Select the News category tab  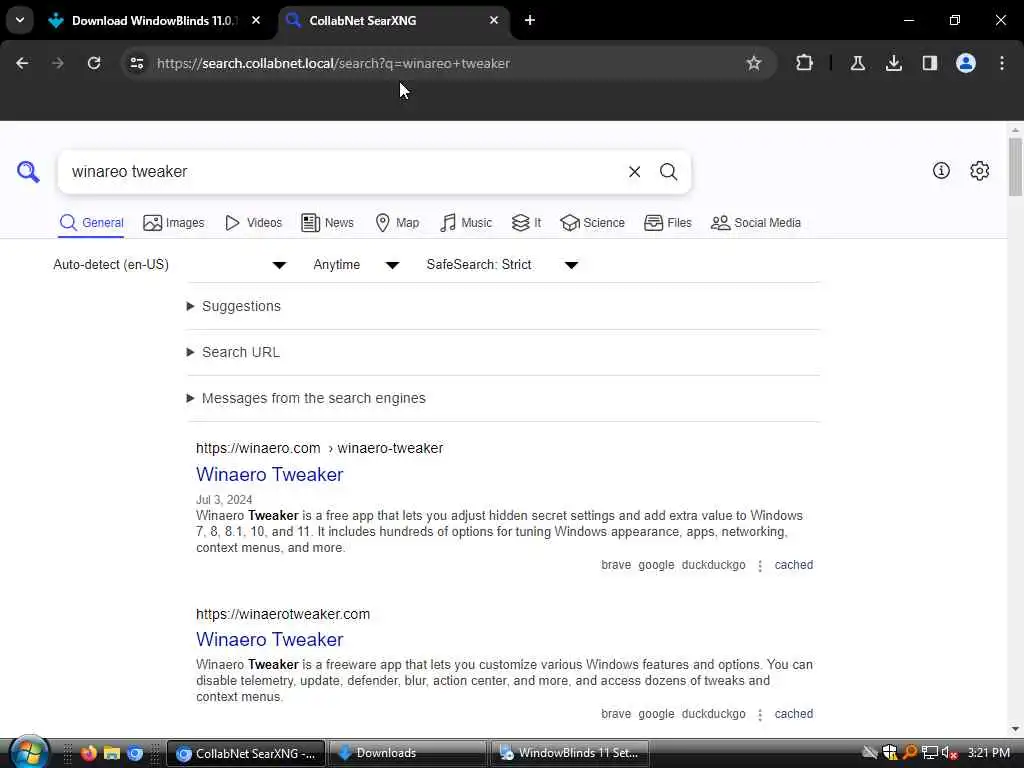[x=327, y=223]
